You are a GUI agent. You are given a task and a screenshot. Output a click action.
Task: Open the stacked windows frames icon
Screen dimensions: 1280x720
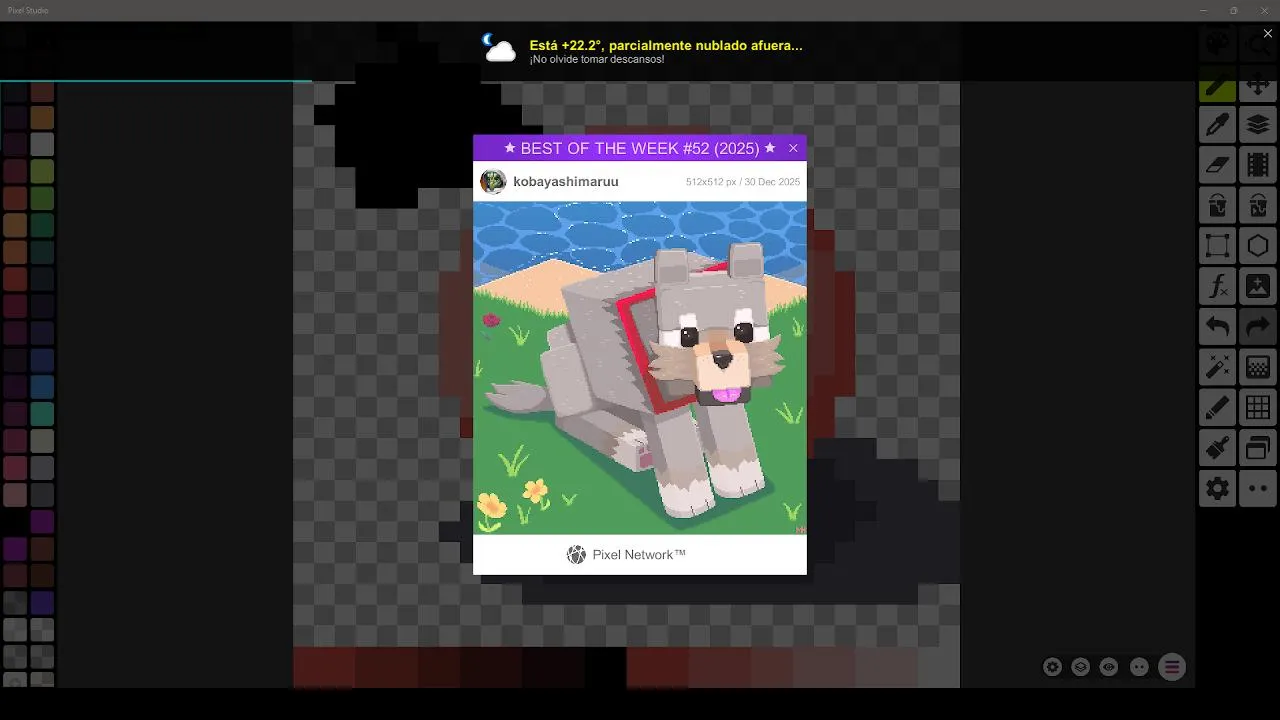coord(1258,448)
